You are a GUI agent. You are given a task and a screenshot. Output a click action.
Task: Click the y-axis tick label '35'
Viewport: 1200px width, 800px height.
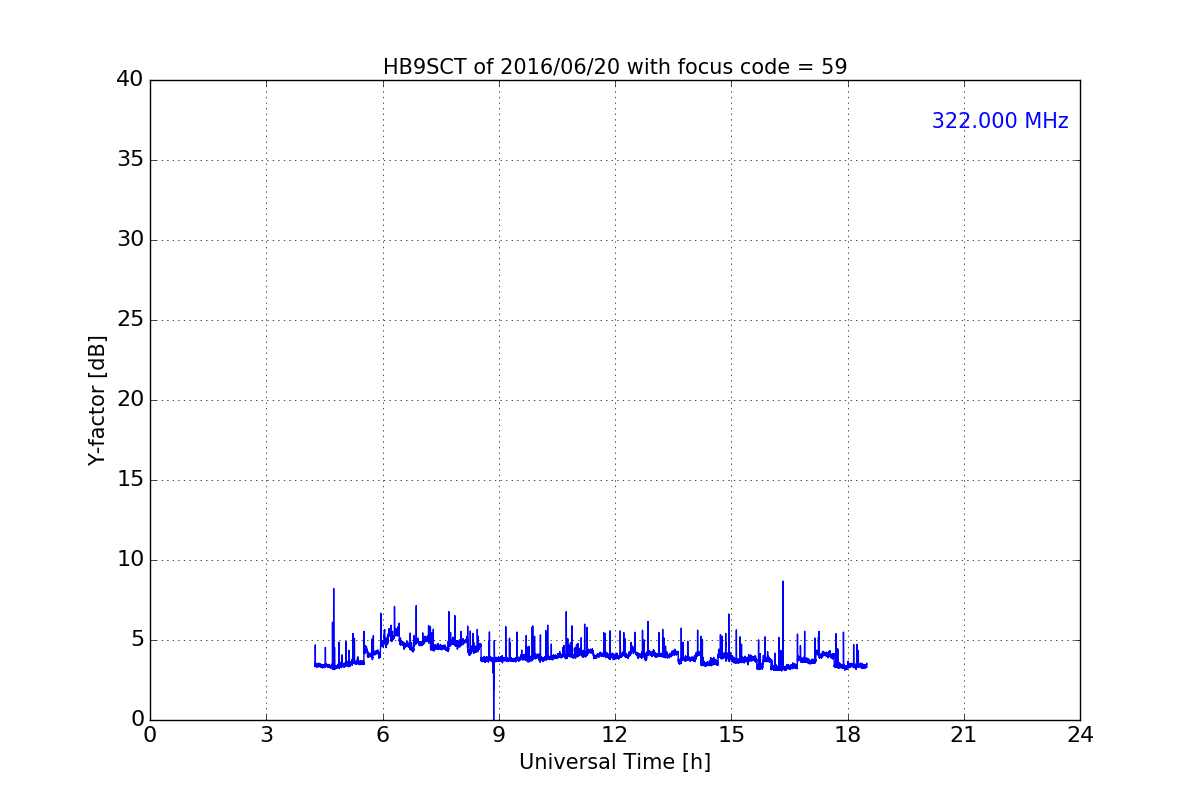(130, 160)
